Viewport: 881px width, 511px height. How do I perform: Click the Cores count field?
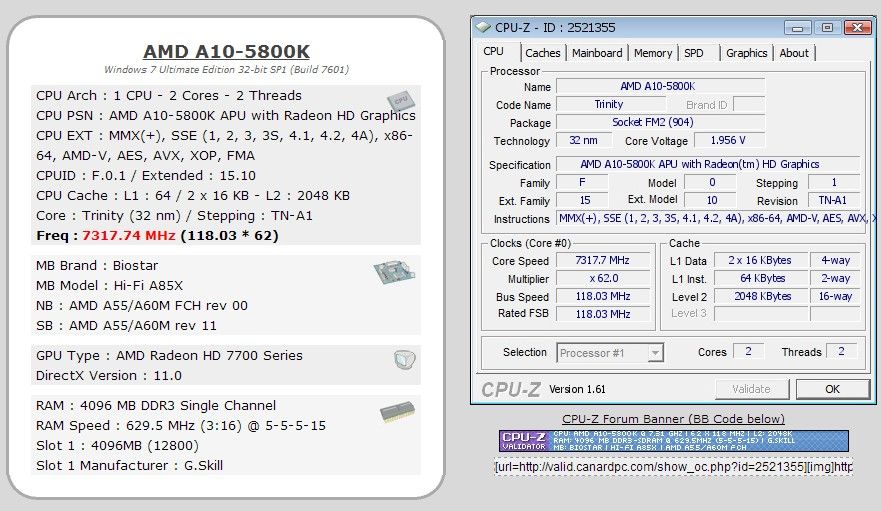pos(748,351)
